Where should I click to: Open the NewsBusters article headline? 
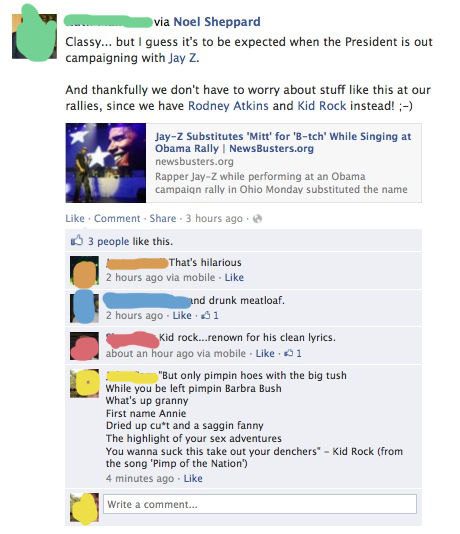[x=283, y=142]
